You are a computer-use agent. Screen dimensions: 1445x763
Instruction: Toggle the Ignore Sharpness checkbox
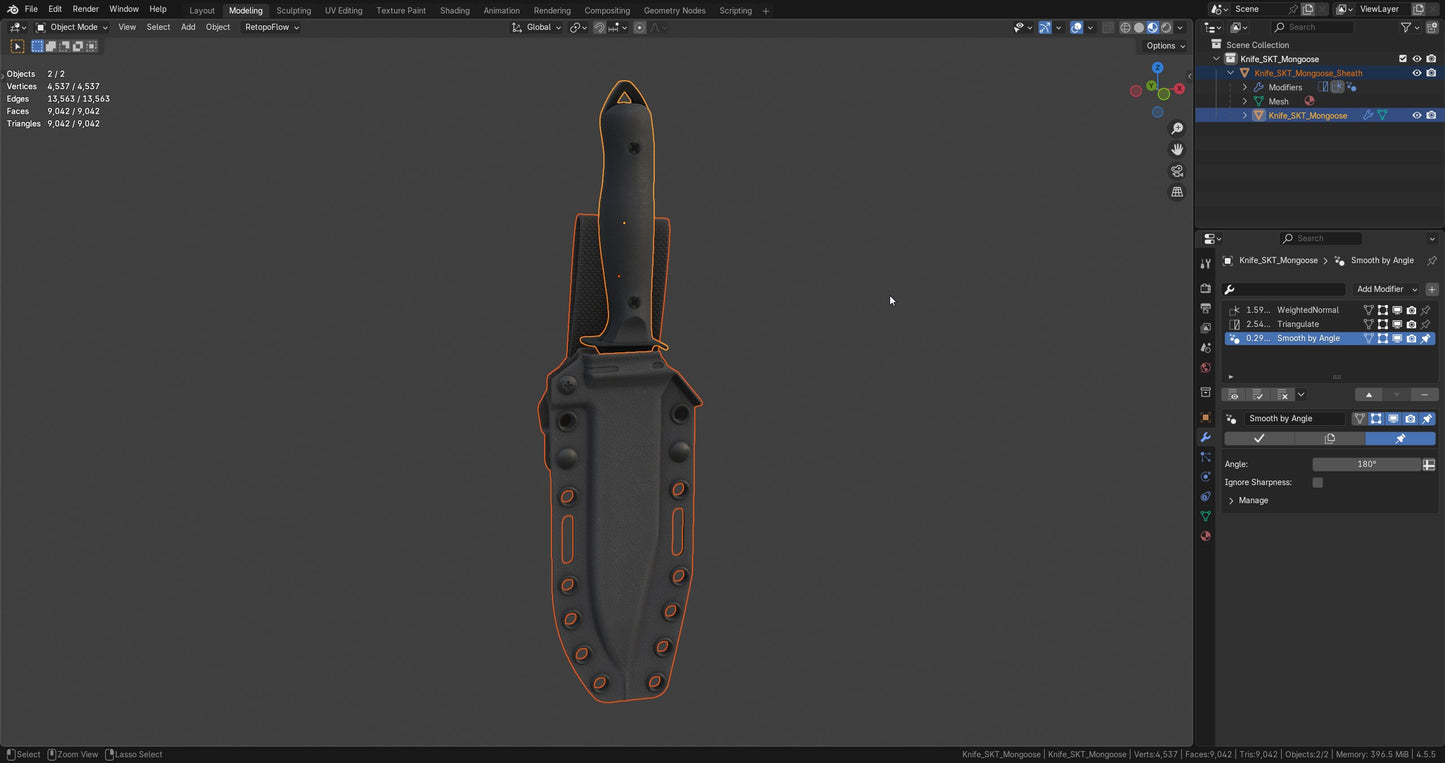coord(1317,482)
